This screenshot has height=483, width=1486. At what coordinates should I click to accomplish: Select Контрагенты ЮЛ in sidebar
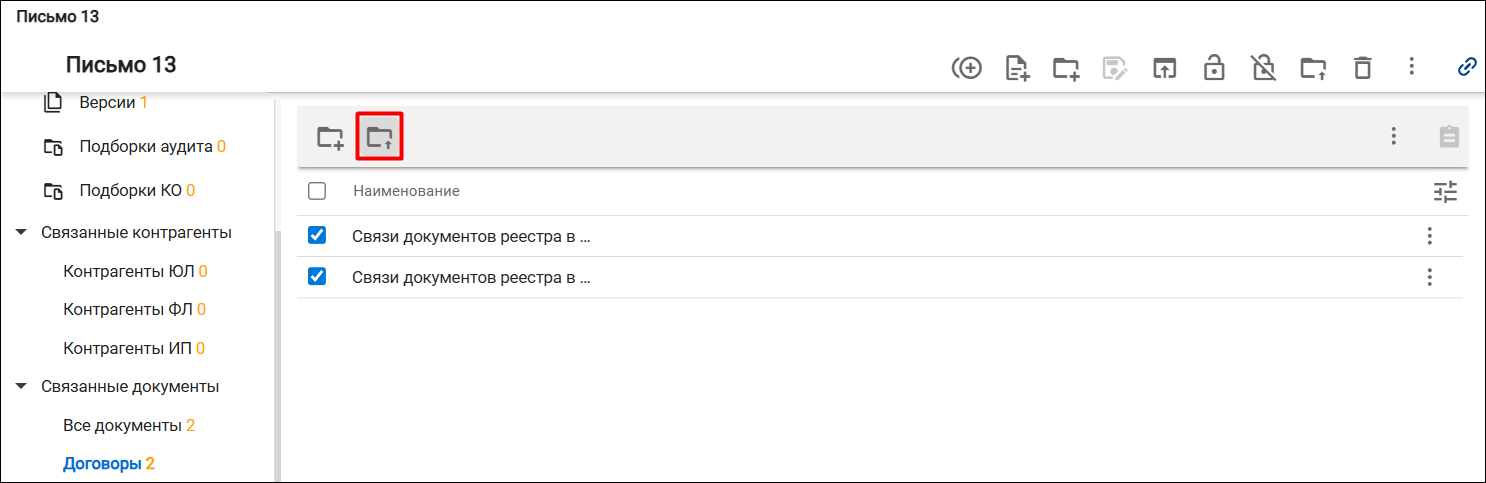pos(135,271)
